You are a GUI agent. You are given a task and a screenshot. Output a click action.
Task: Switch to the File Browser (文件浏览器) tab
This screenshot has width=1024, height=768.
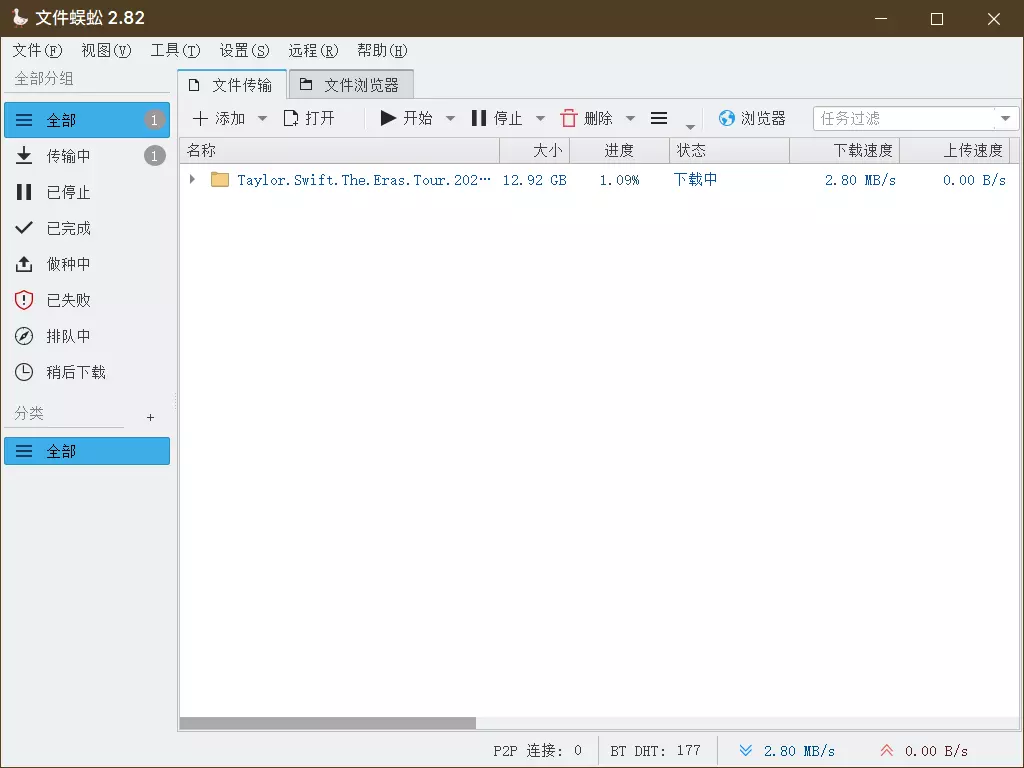350,85
